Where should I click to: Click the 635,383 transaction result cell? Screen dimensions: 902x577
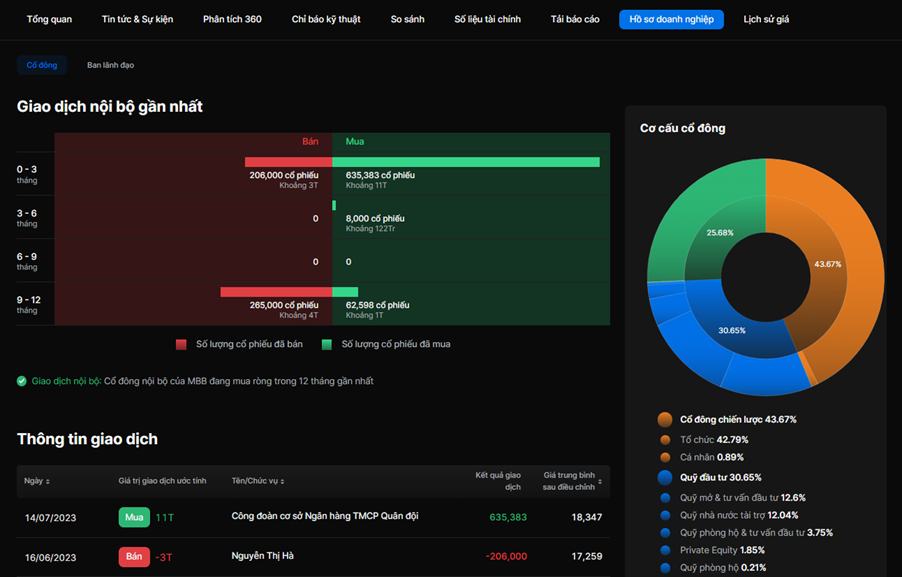click(x=508, y=517)
